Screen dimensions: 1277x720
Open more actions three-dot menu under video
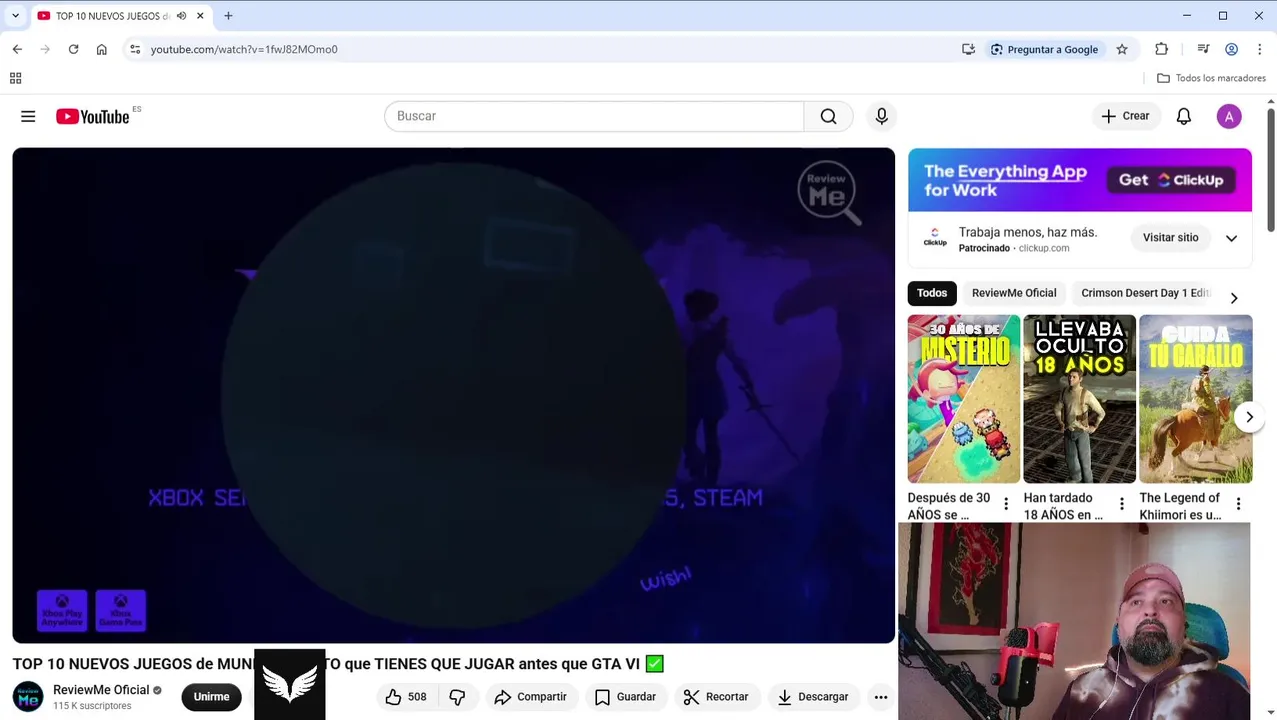click(880, 697)
